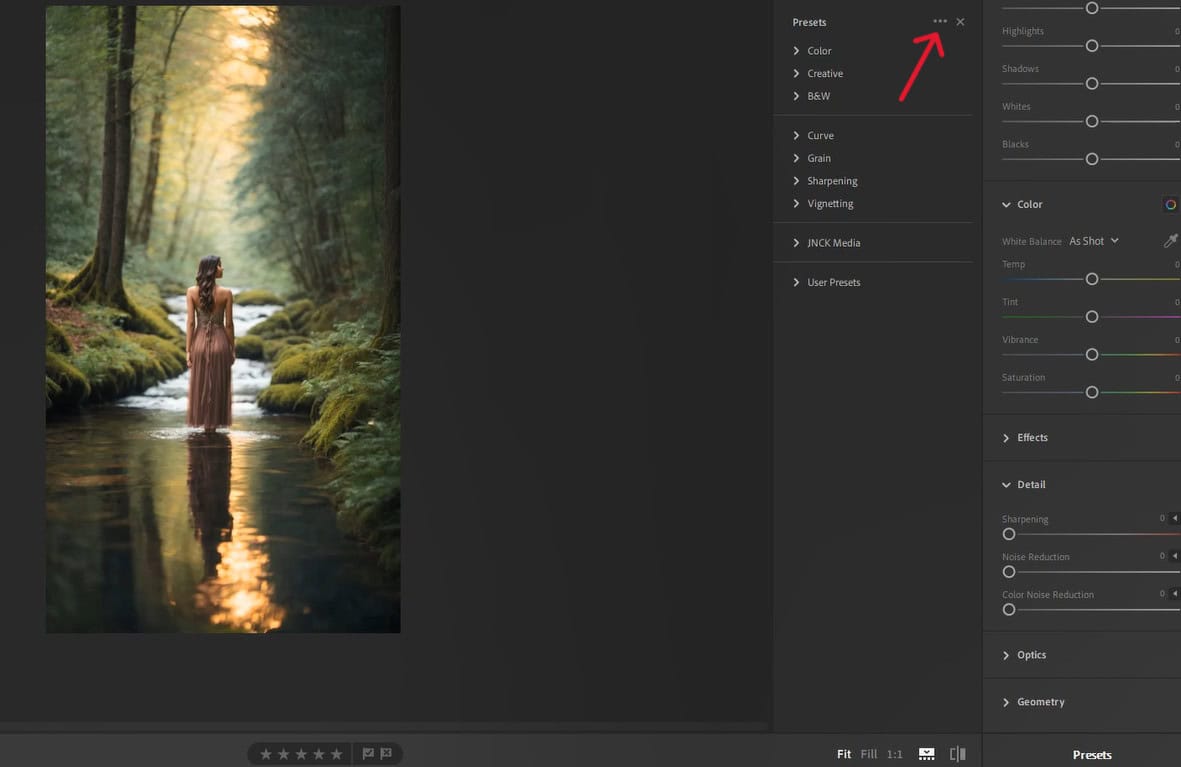This screenshot has height=767, width=1181.
Task: Close the Presets panel with X
Action: (x=960, y=22)
